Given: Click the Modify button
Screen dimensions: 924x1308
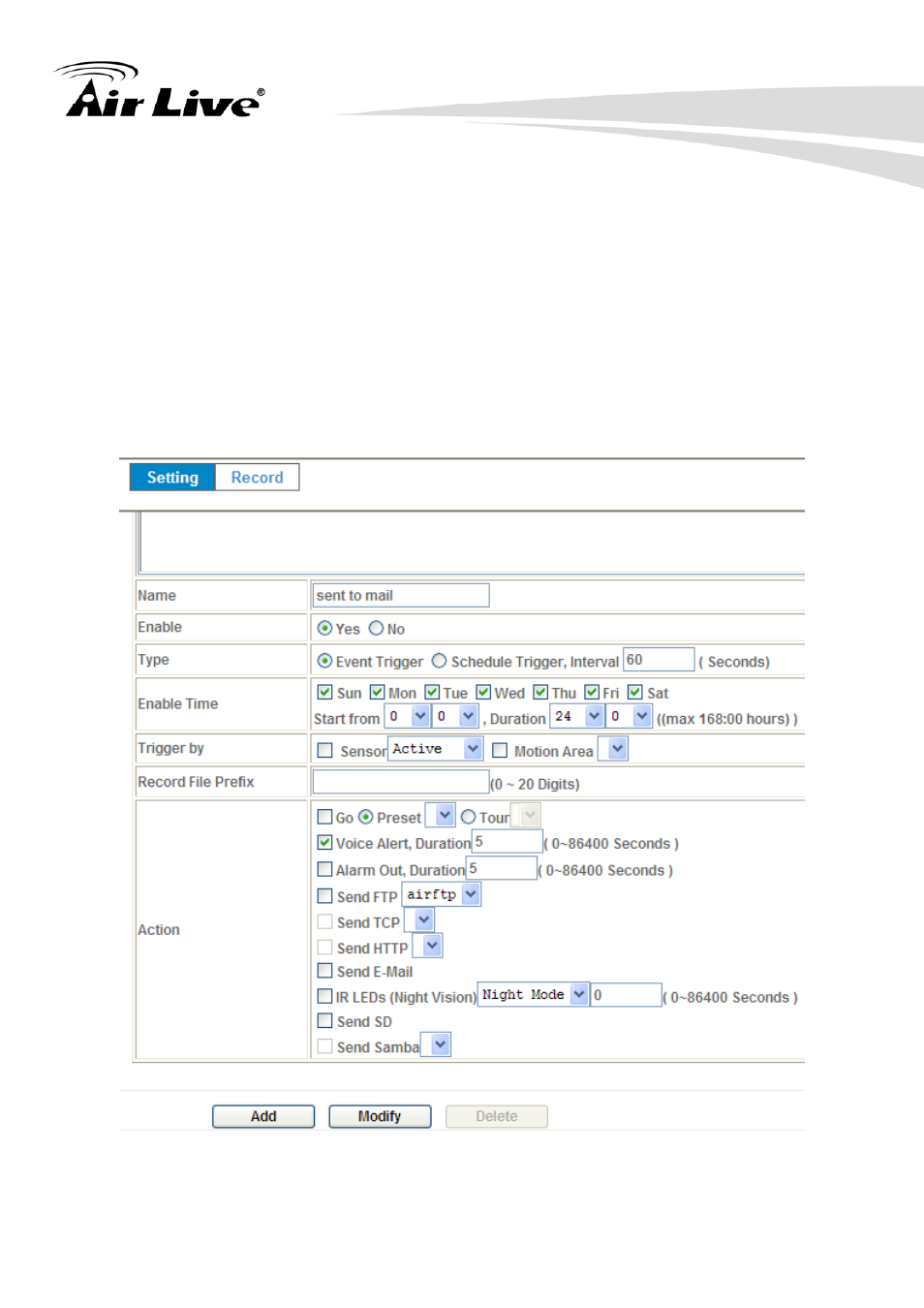Looking at the screenshot, I should pyautogui.click(x=380, y=1116).
